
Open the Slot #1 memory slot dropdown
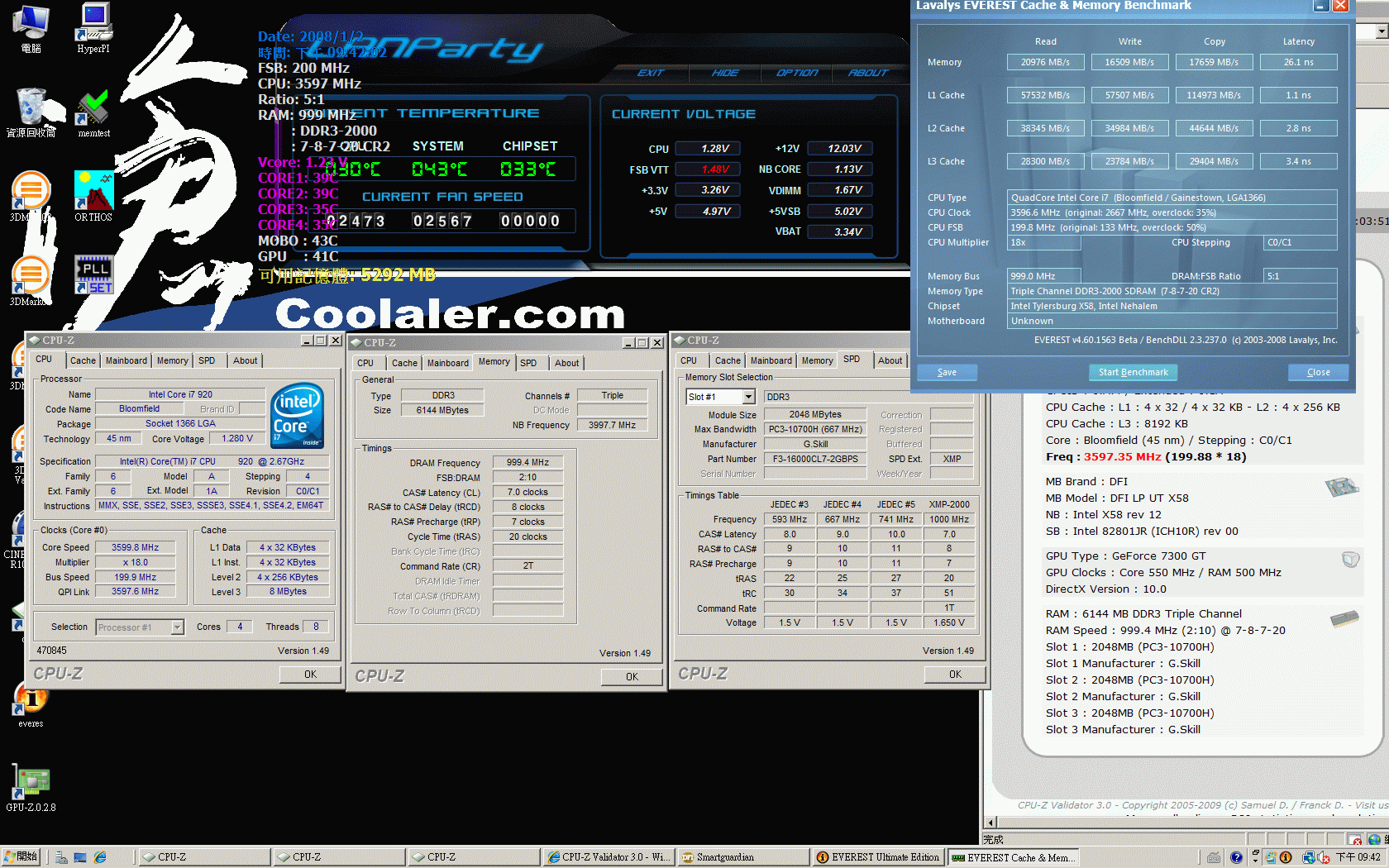(748, 397)
